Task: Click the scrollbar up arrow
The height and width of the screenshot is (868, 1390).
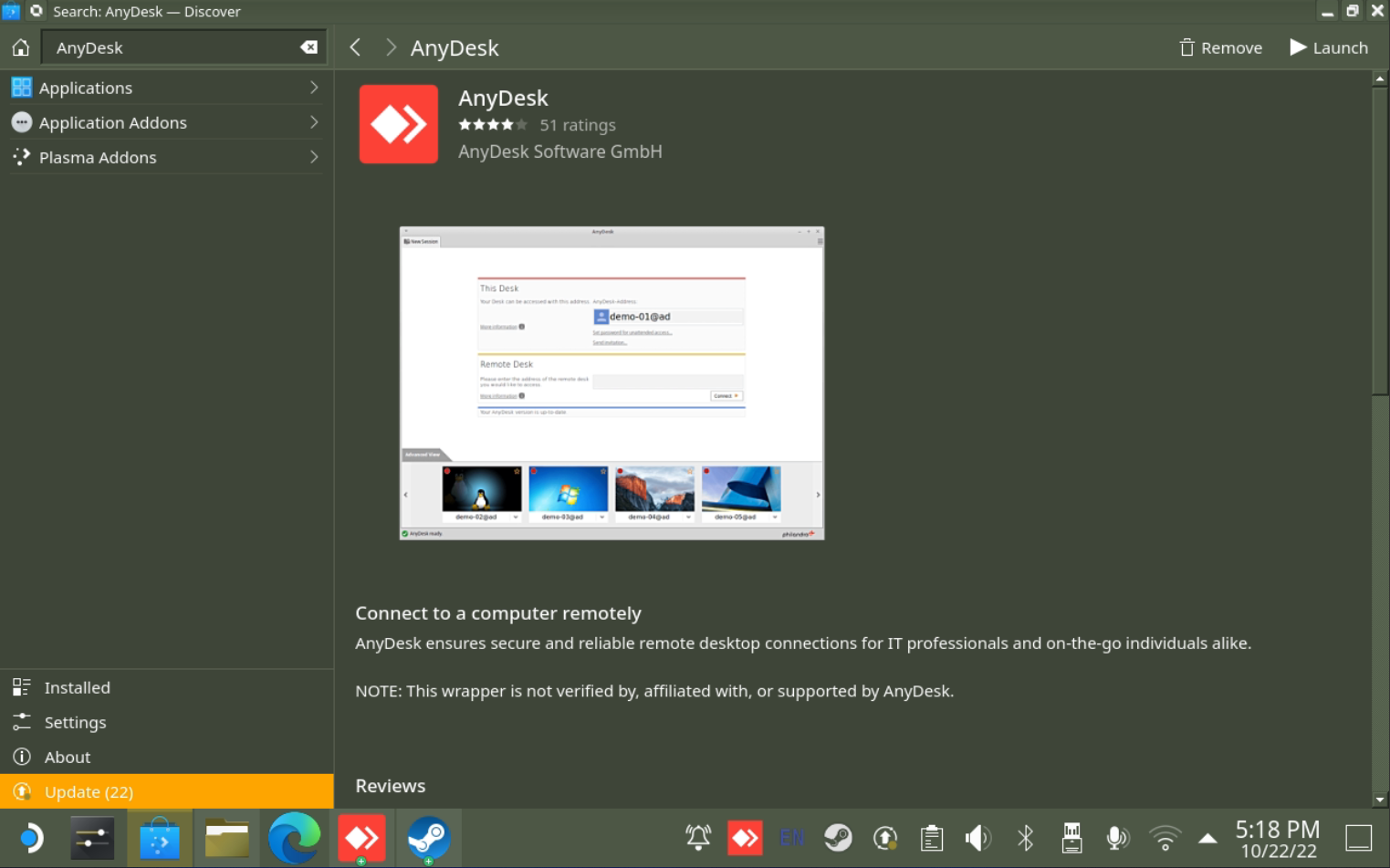Action: pos(1380,78)
